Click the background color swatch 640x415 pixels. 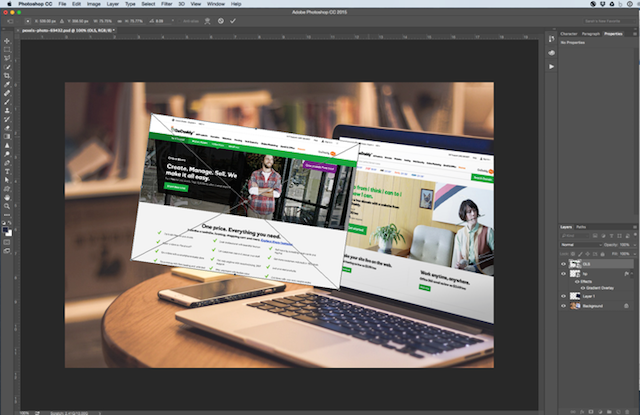[x=9, y=233]
